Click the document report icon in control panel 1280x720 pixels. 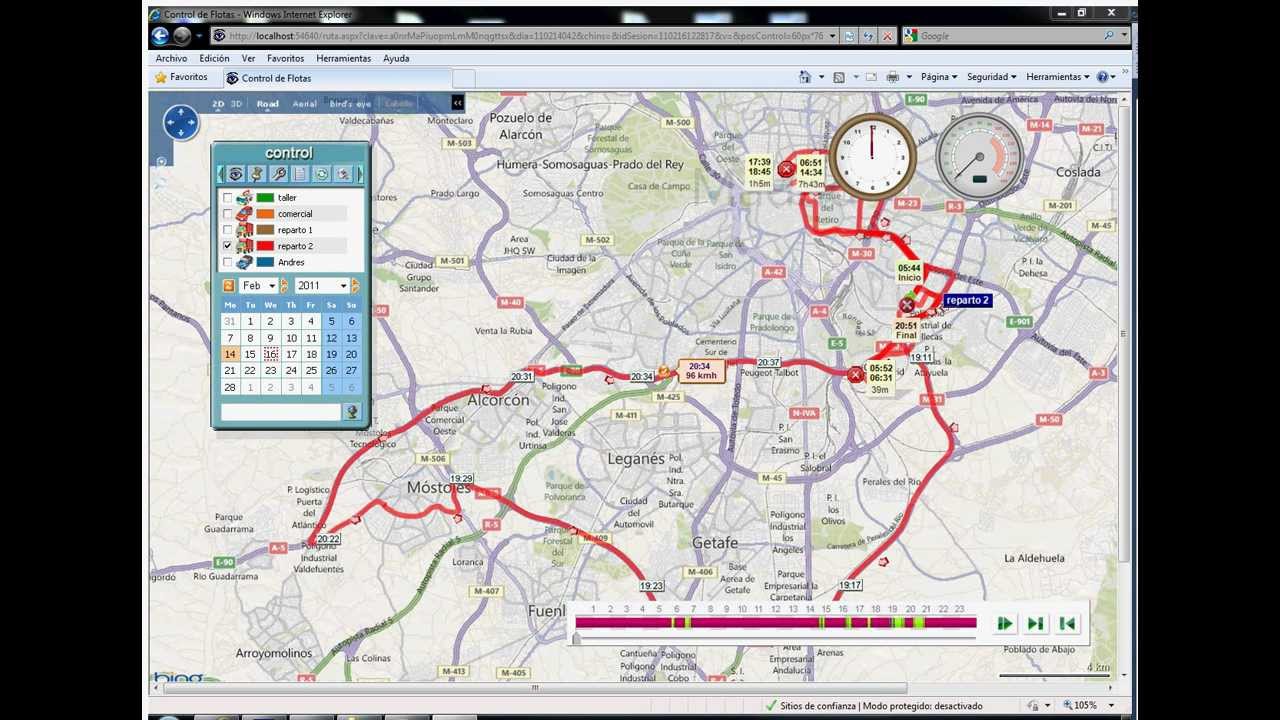[x=300, y=174]
